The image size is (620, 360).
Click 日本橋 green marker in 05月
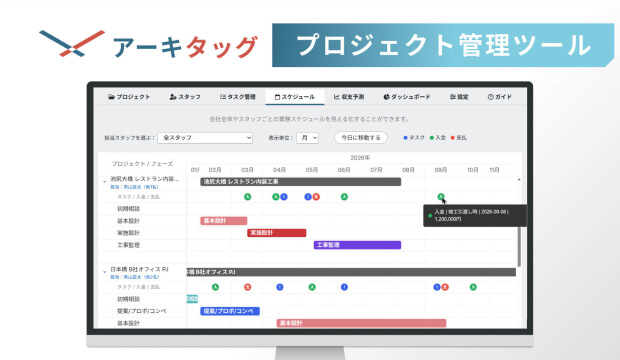click(312, 287)
